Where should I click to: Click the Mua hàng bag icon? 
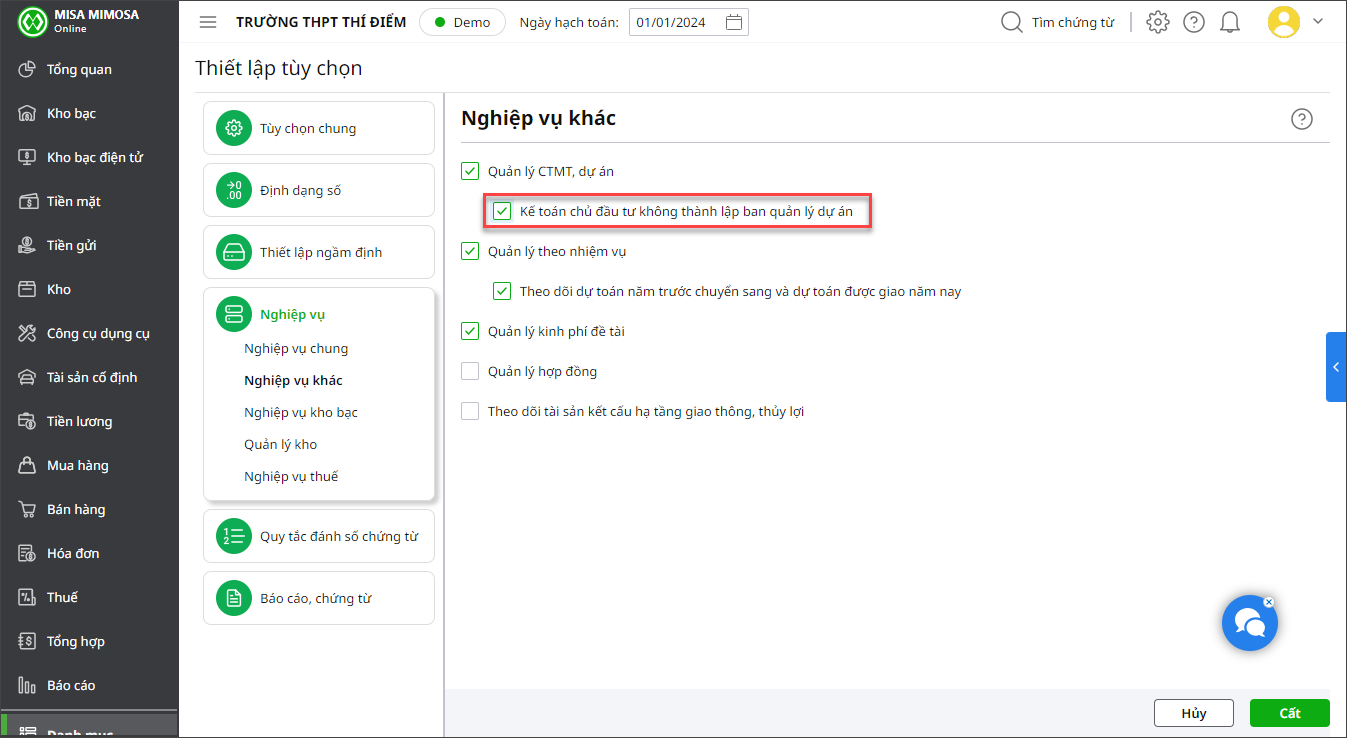point(28,465)
